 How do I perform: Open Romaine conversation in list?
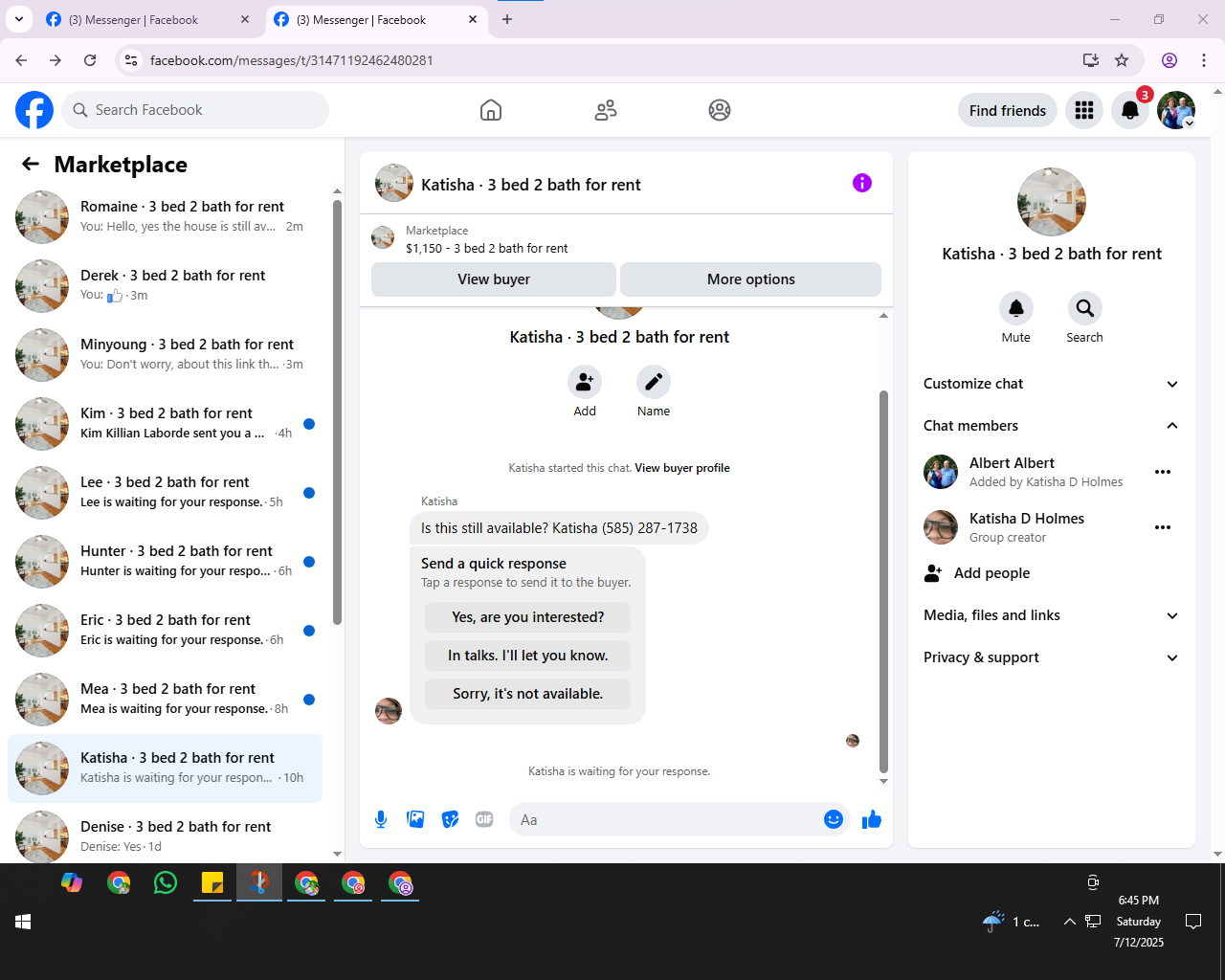pyautogui.click(x=166, y=217)
